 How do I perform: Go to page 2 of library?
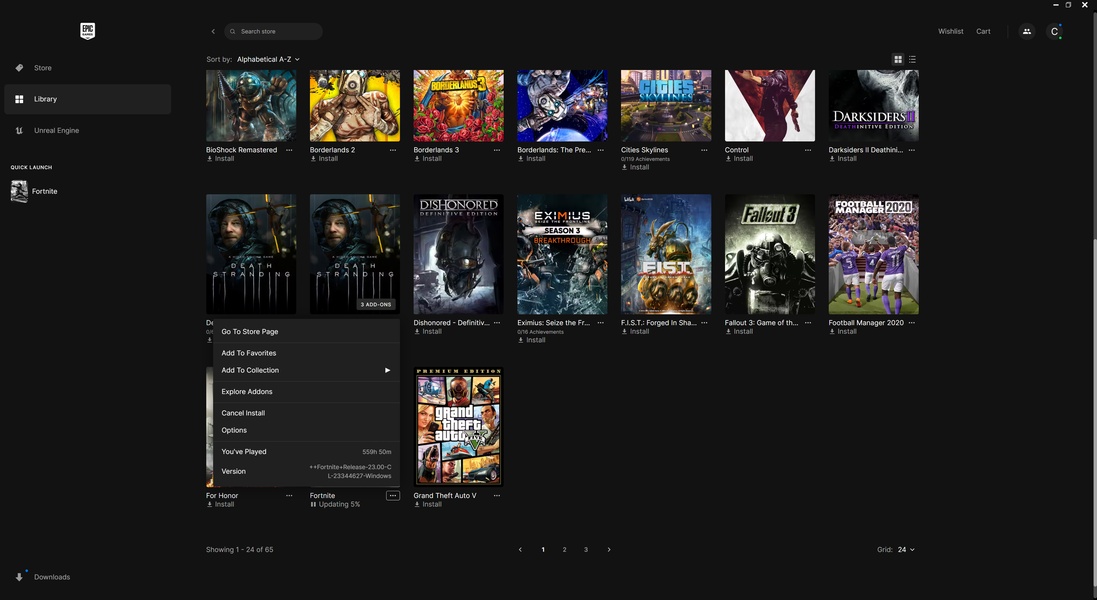click(x=564, y=549)
